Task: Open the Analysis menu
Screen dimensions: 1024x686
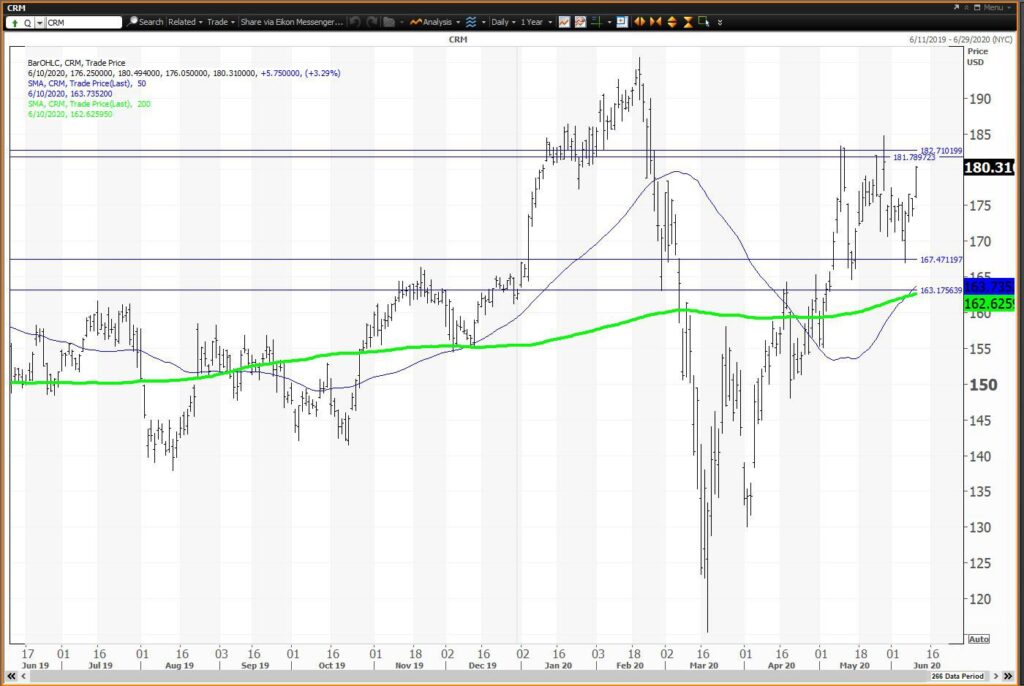Action: (435, 22)
